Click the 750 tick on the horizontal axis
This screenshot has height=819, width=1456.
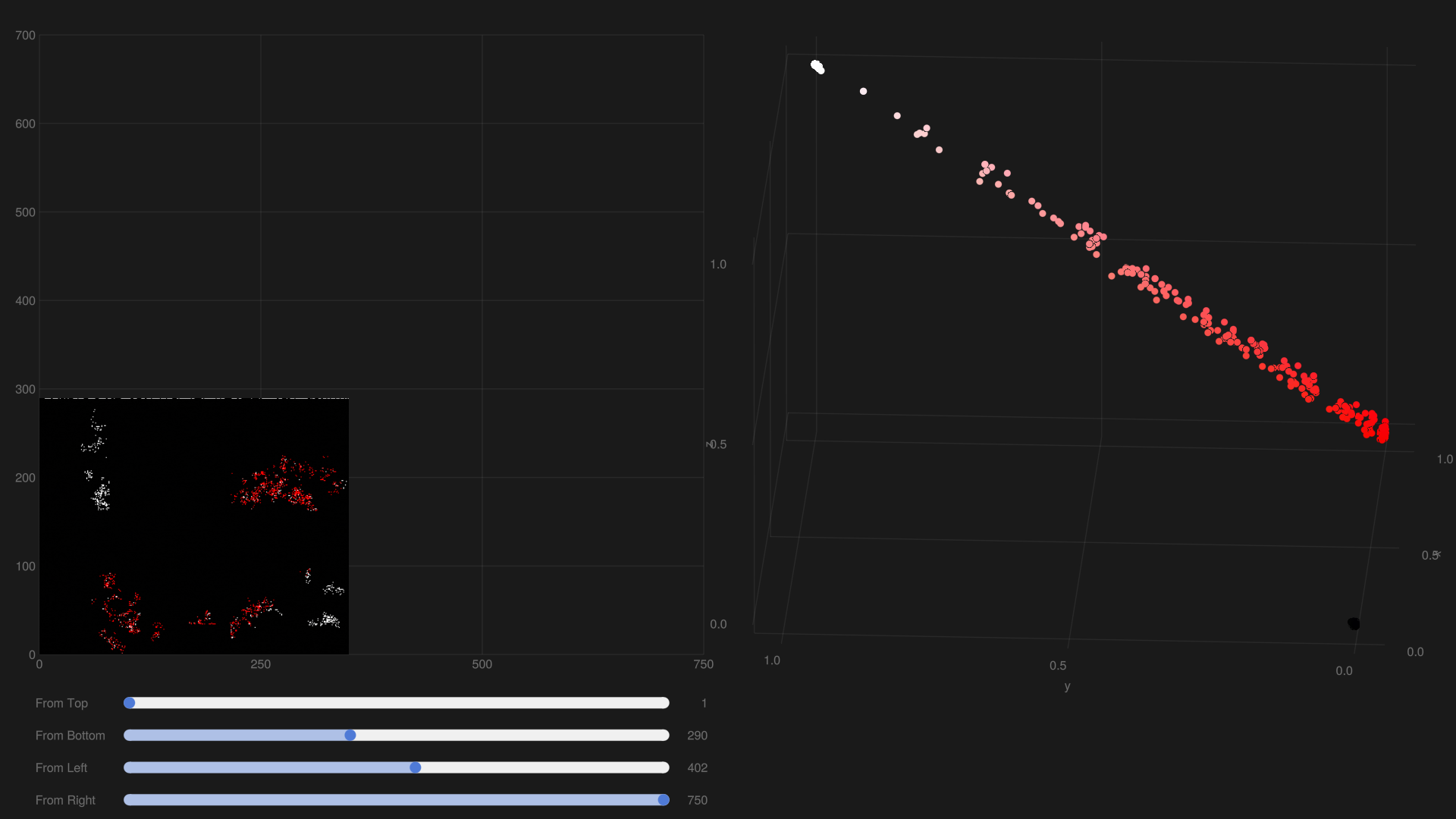(704, 664)
